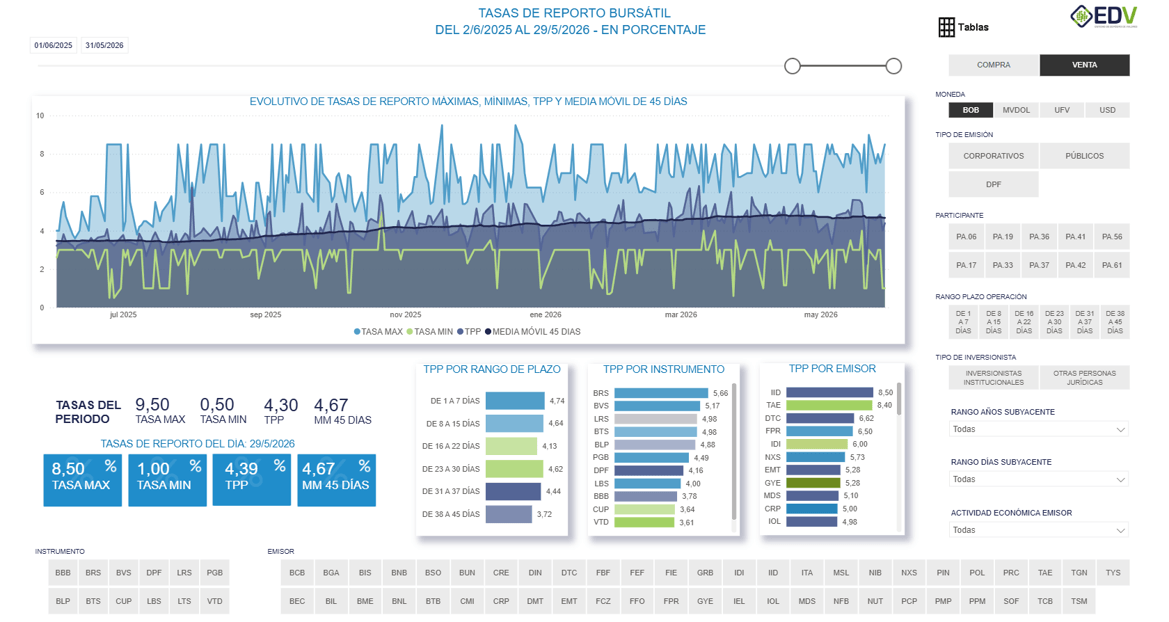Select emisor BCB filter

tap(297, 573)
